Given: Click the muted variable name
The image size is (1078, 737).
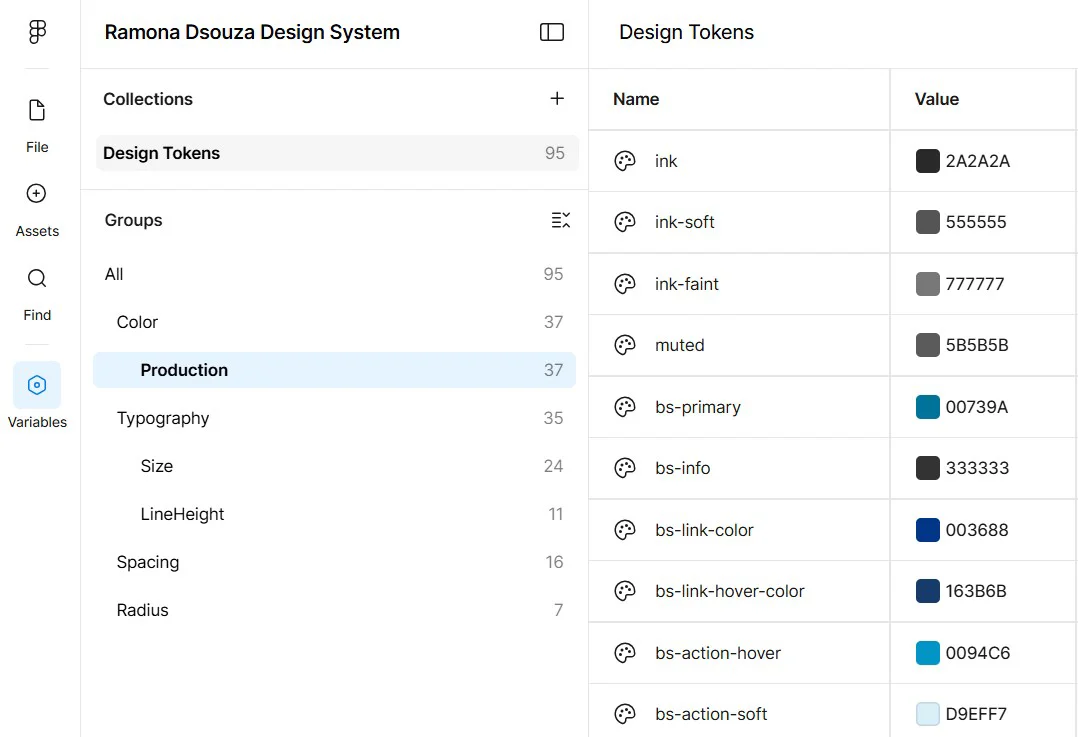Looking at the screenshot, I should point(679,345).
